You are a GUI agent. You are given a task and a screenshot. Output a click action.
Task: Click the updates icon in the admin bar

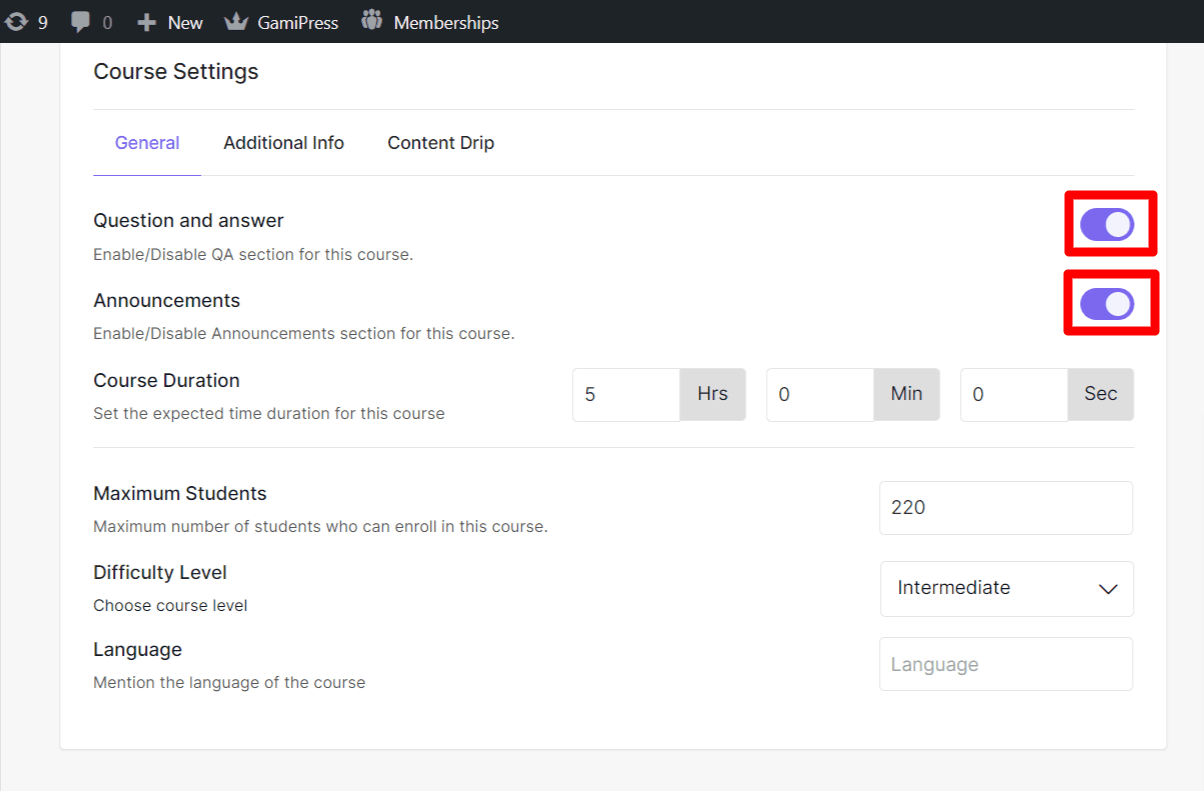(17, 21)
